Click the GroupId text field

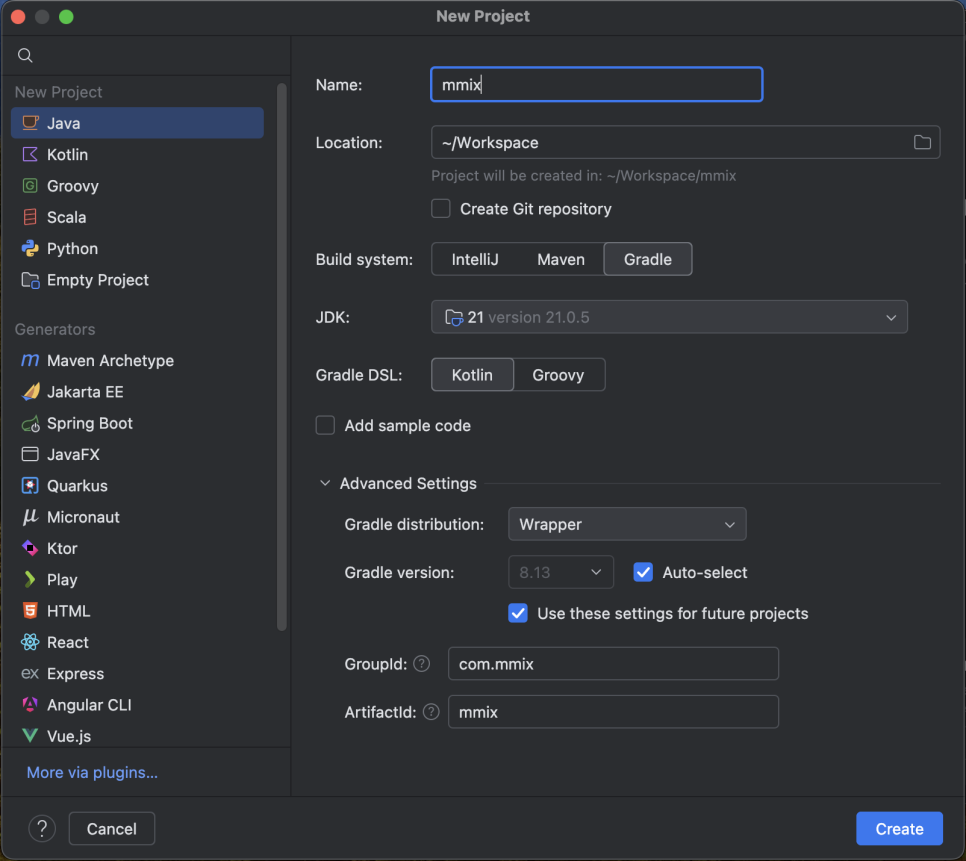[613, 663]
